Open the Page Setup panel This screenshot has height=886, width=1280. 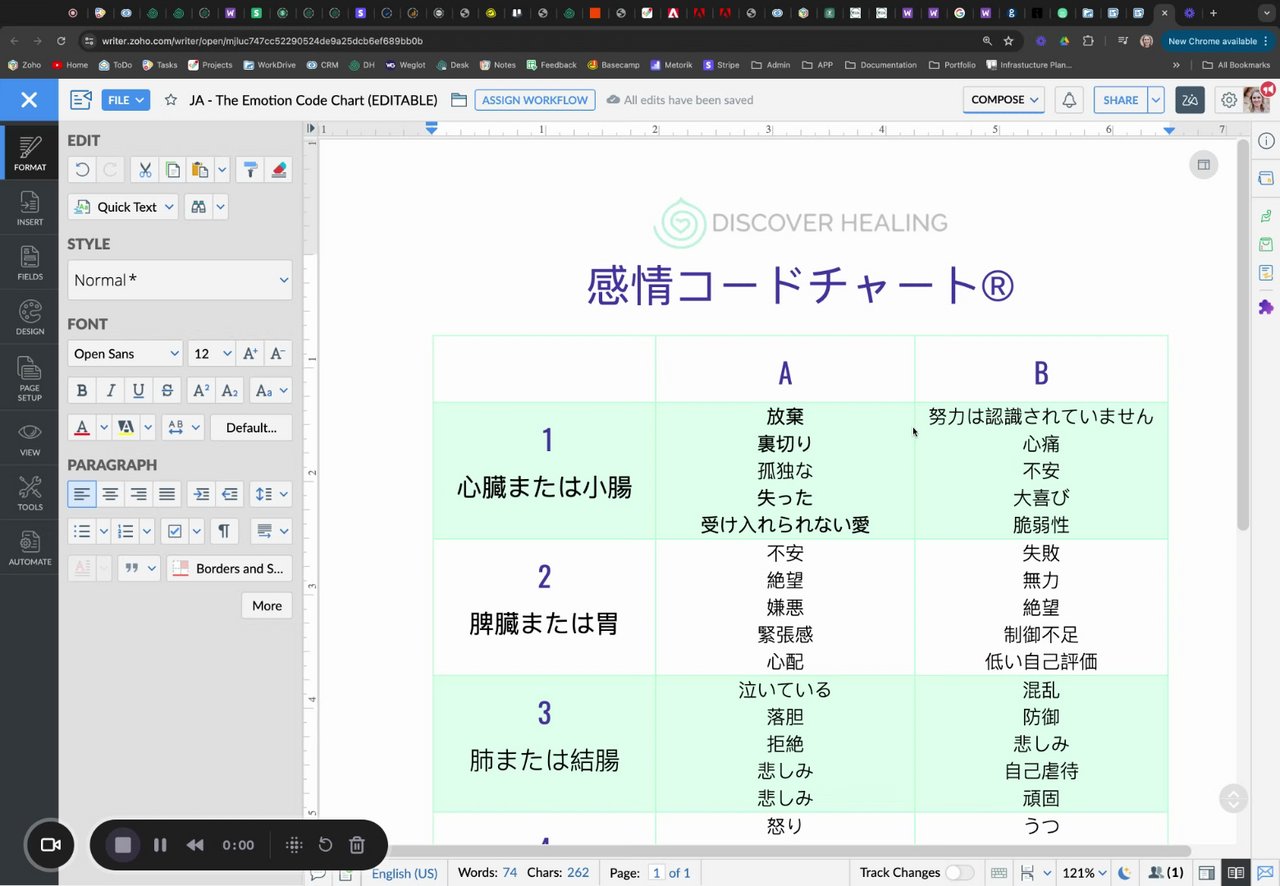[29, 378]
